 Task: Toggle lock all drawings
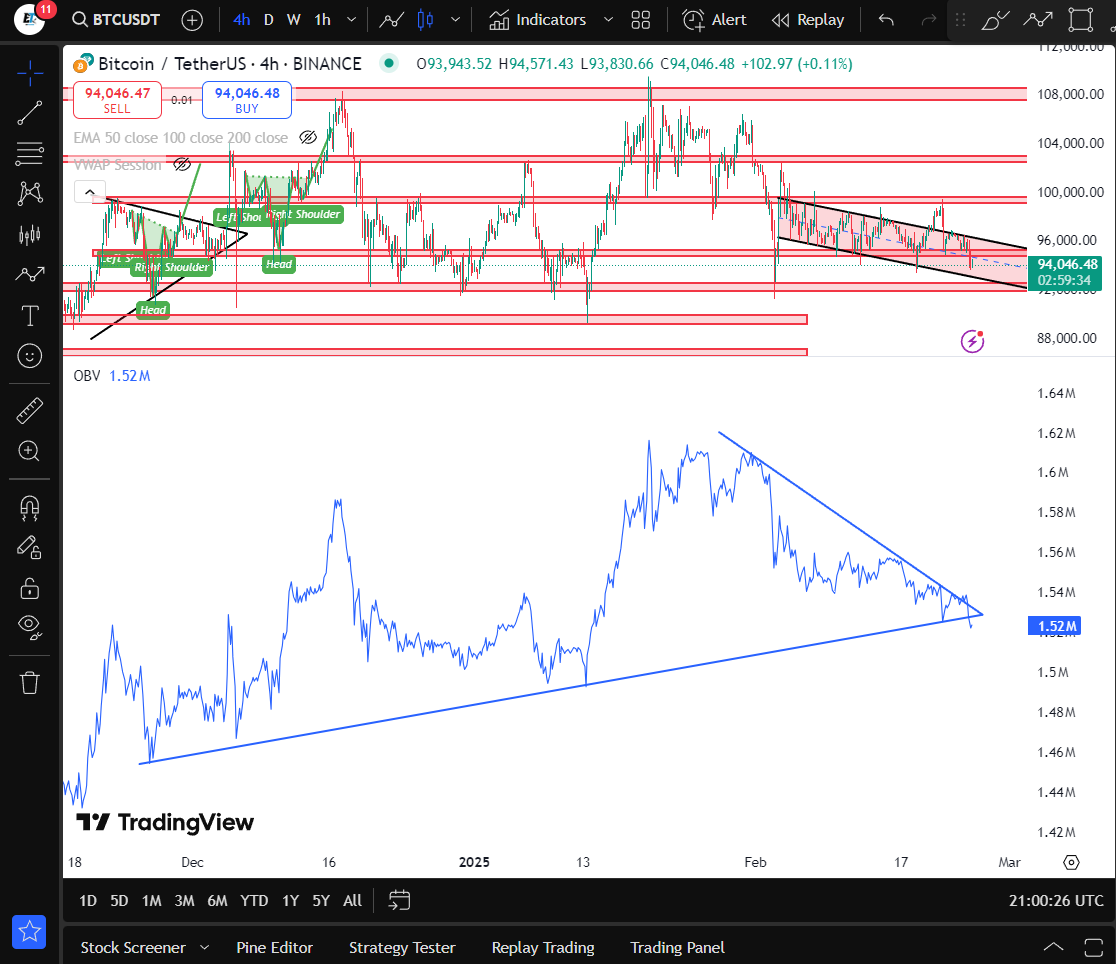[30, 588]
